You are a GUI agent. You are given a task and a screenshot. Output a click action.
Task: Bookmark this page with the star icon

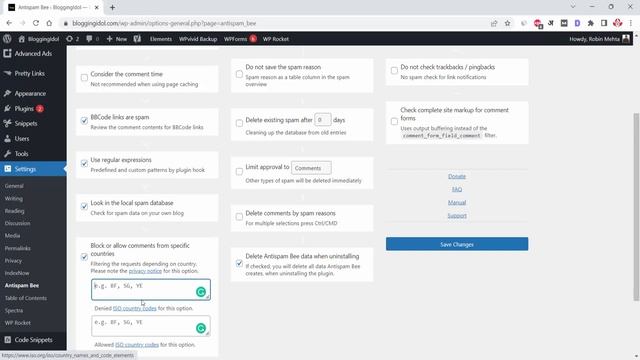pyautogui.click(x=507, y=23)
